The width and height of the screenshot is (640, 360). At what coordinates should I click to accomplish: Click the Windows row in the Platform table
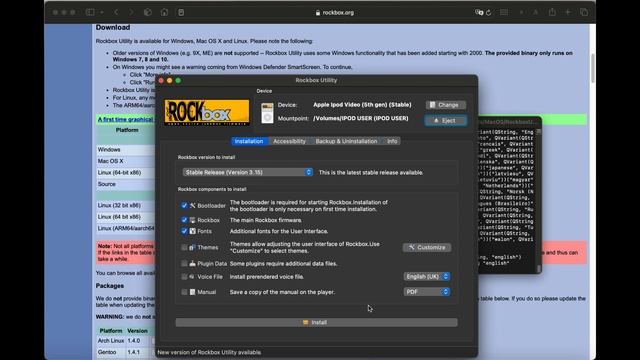(x=125, y=150)
